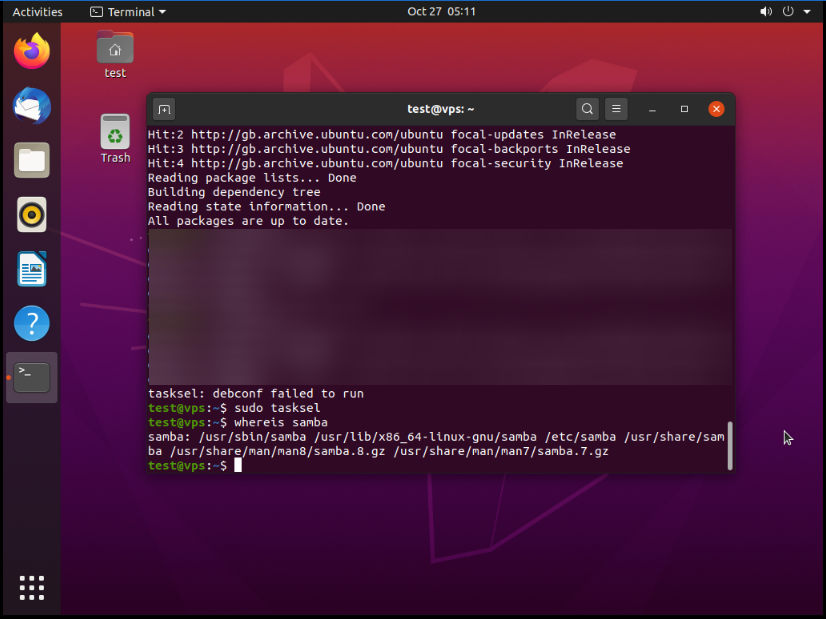Click the /etc/samba path in output
This screenshot has width=826, height=619.
click(581, 437)
